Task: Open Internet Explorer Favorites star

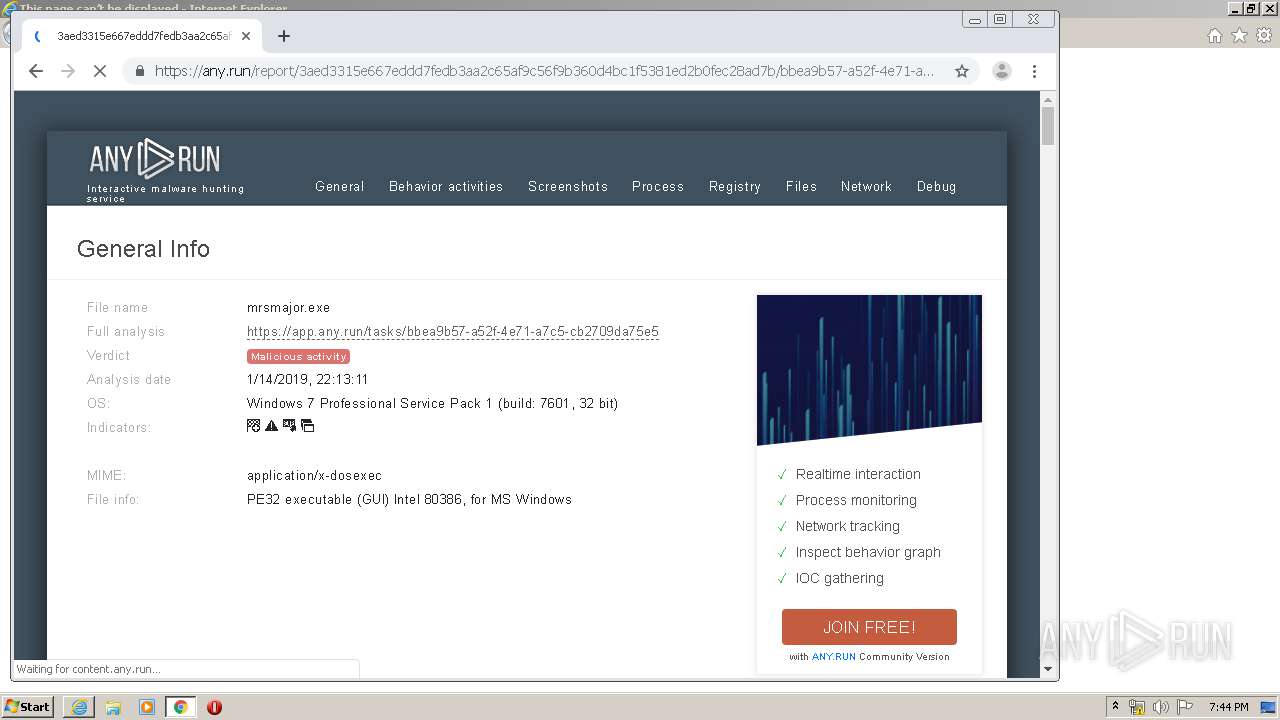Action: click(x=1240, y=35)
